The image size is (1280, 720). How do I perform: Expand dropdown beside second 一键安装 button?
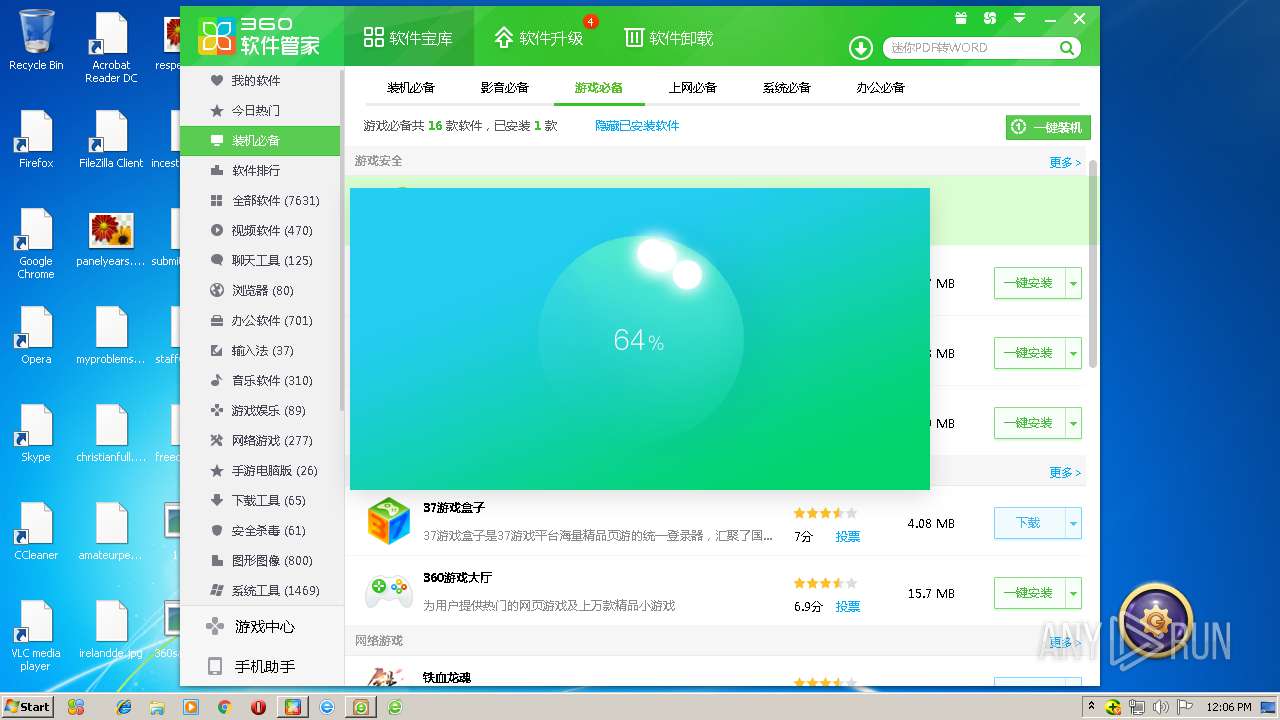pyautogui.click(x=1074, y=353)
